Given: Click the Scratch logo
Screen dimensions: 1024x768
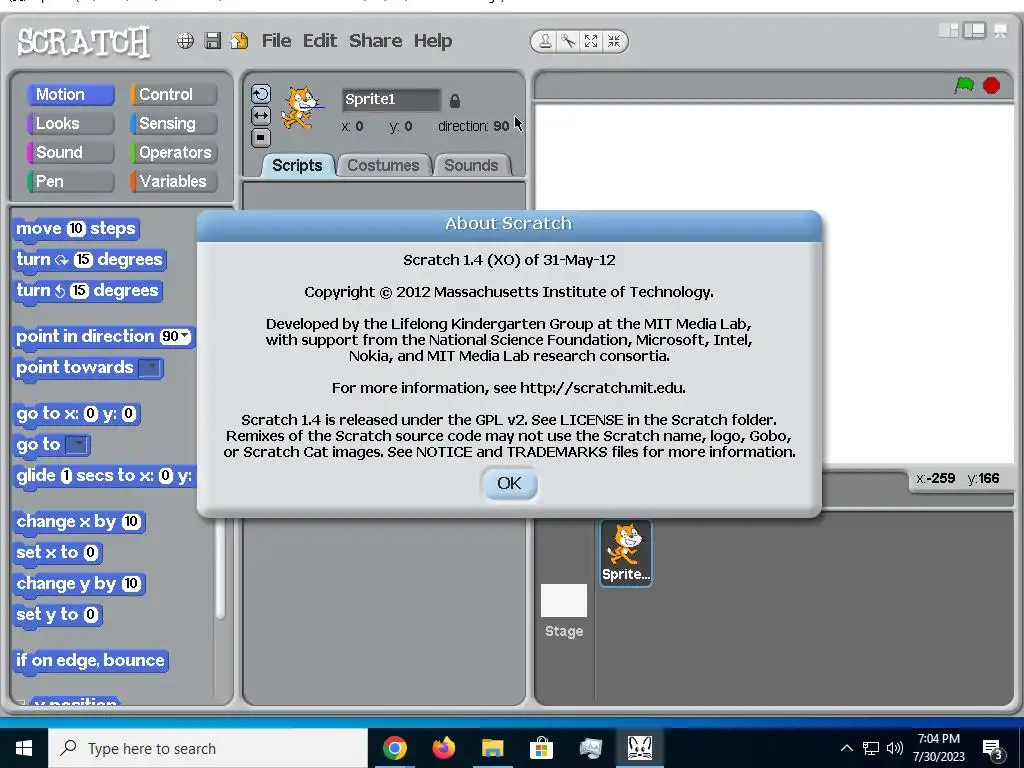Looking at the screenshot, I should tap(84, 42).
